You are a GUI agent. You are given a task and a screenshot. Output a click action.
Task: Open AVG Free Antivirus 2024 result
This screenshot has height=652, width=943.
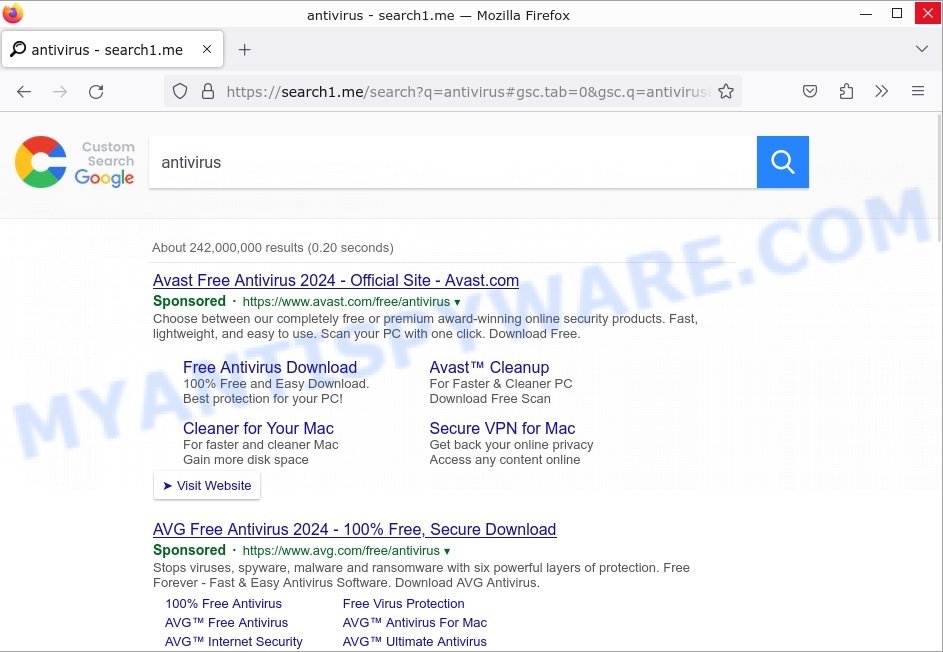pyautogui.click(x=354, y=529)
